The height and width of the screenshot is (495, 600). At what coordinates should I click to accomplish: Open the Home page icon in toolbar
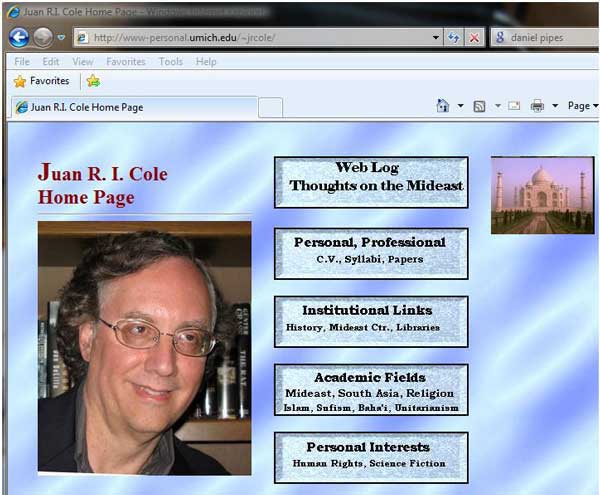click(x=443, y=106)
